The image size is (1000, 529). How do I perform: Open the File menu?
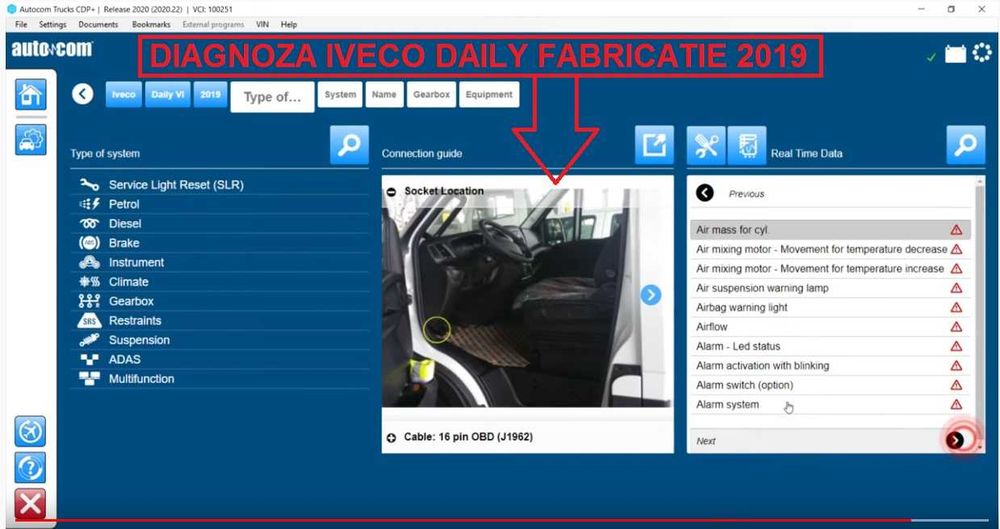pyautogui.click(x=21, y=24)
